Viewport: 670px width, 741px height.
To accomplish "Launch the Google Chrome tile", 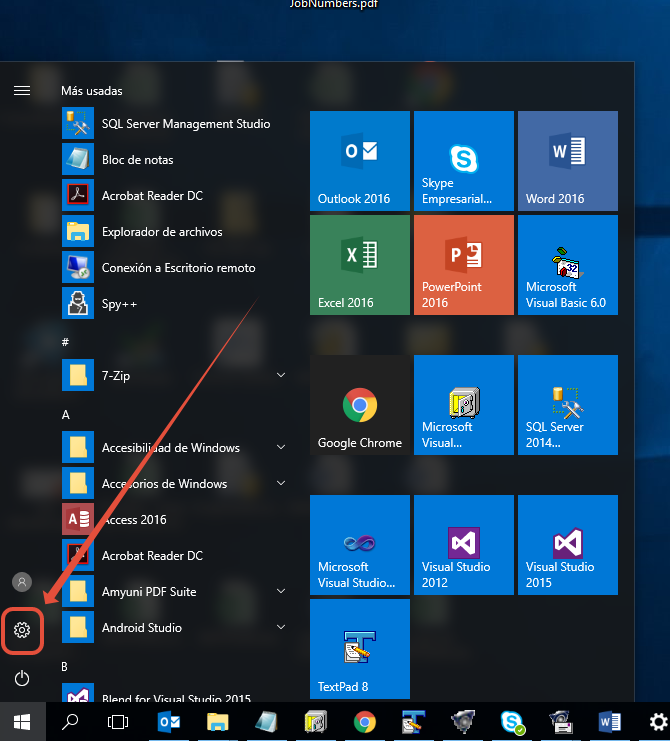I will coord(360,405).
